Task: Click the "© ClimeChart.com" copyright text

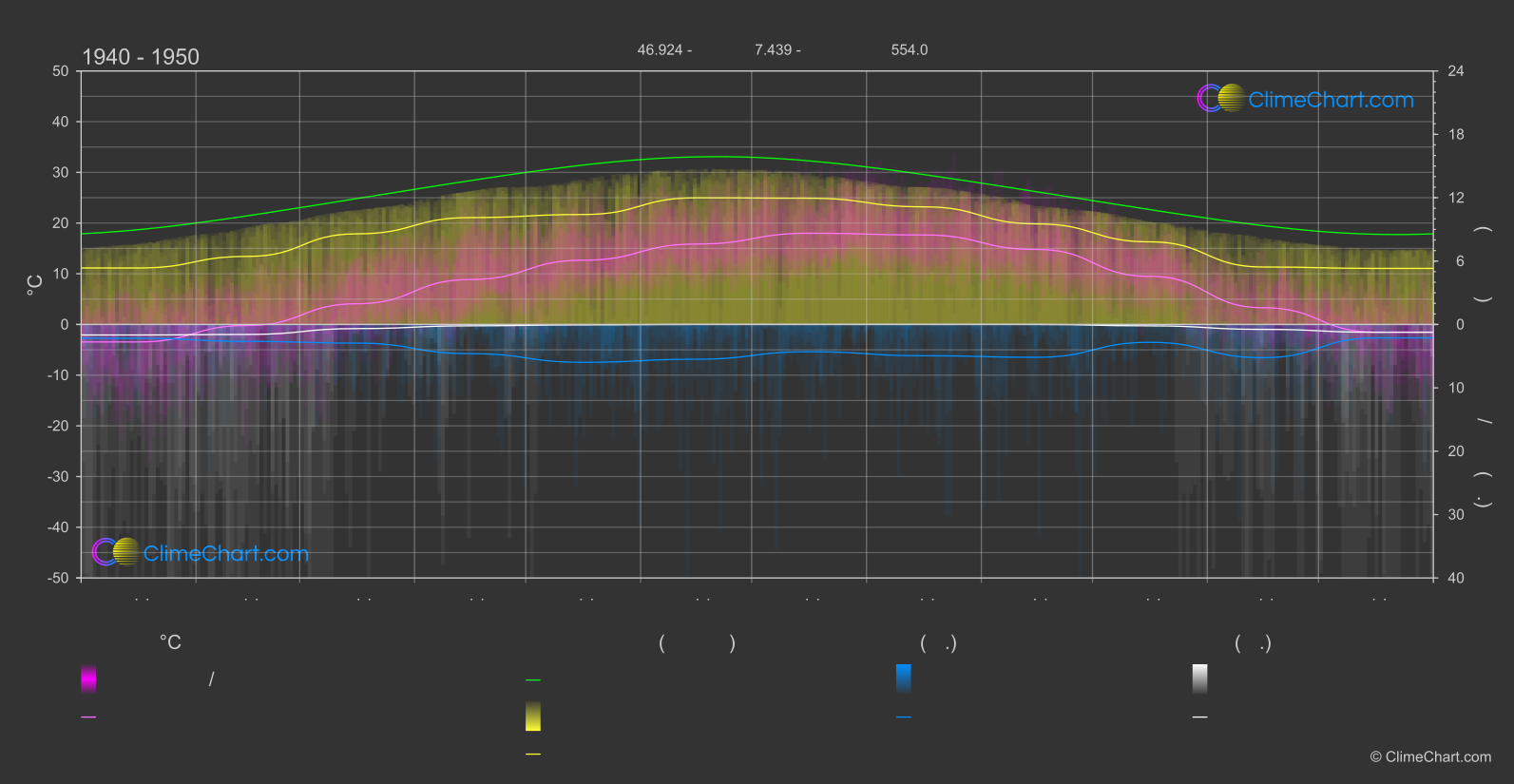Action: 1430,756
